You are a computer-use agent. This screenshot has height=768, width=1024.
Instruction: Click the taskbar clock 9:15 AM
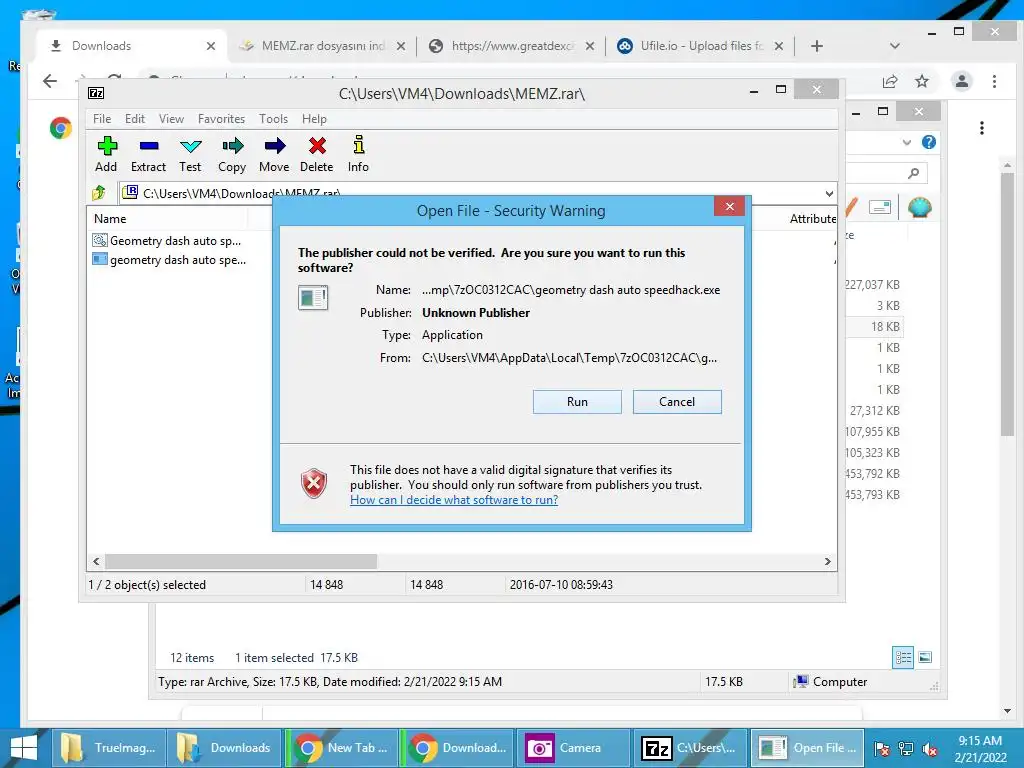[x=980, y=741]
